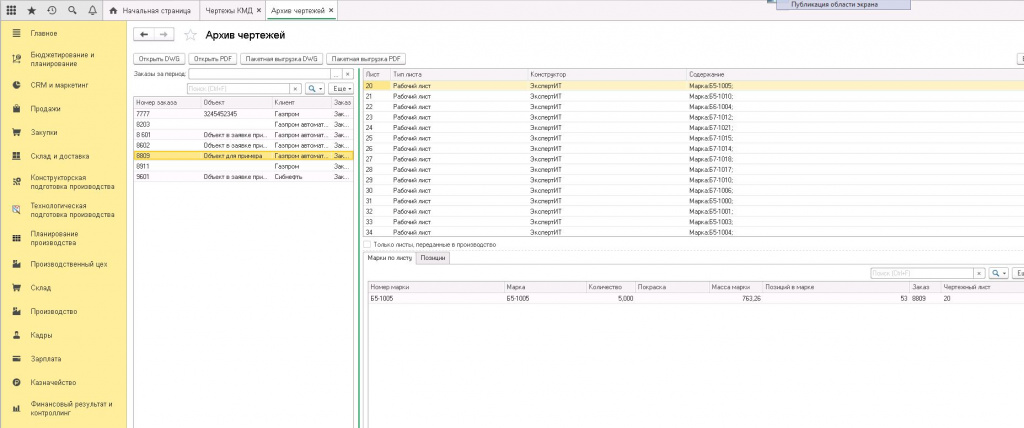The image size is (1024, 428).
Task: Click orders list Поиск (Ctrl+F) field
Action: point(238,89)
